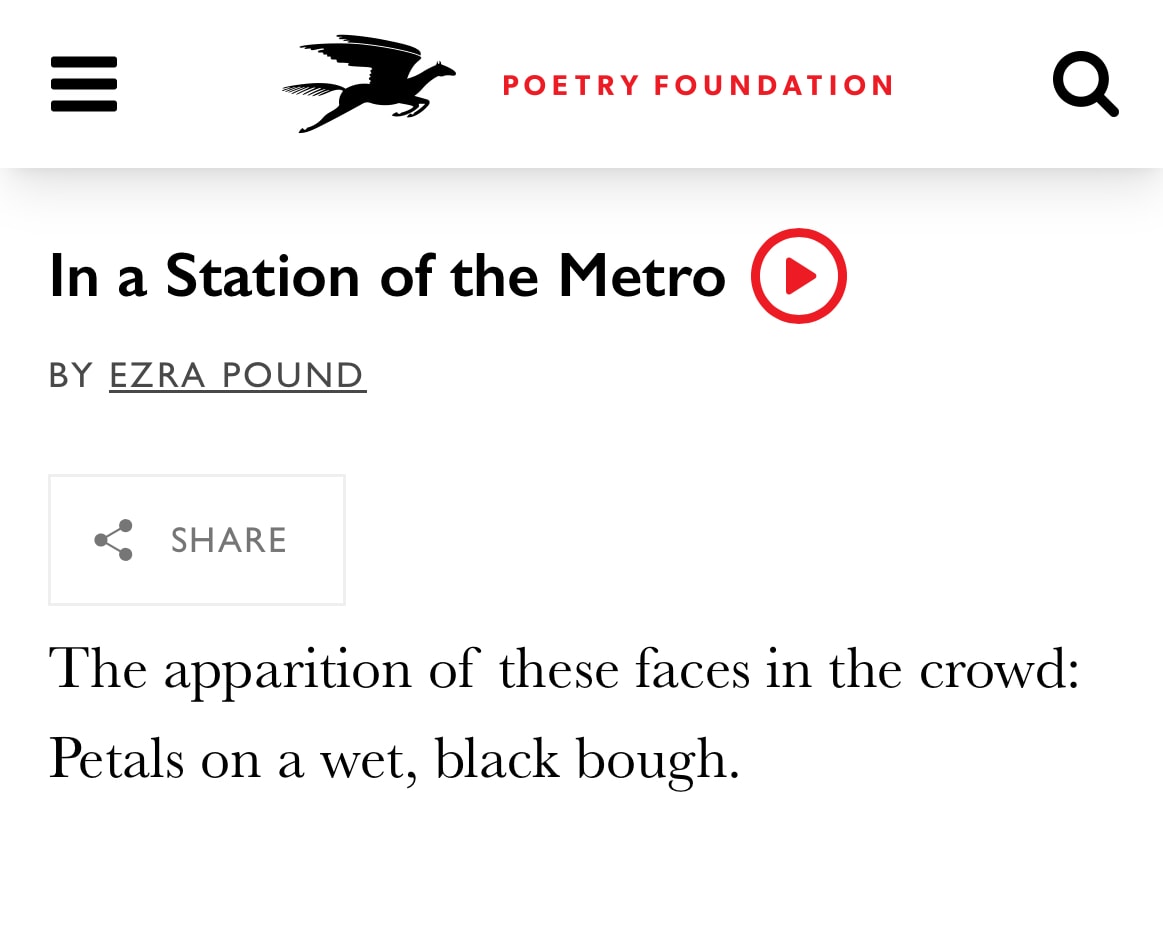Click the word "The" starting the poem
The image size is (1163, 942).
click(98, 669)
